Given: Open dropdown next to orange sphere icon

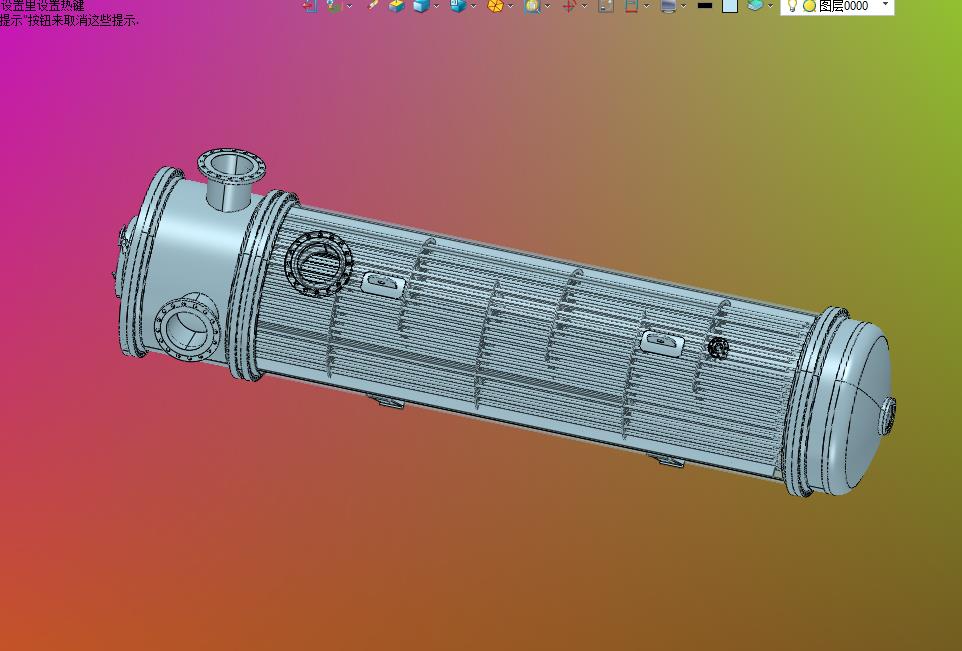Looking at the screenshot, I should tap(510, 6).
